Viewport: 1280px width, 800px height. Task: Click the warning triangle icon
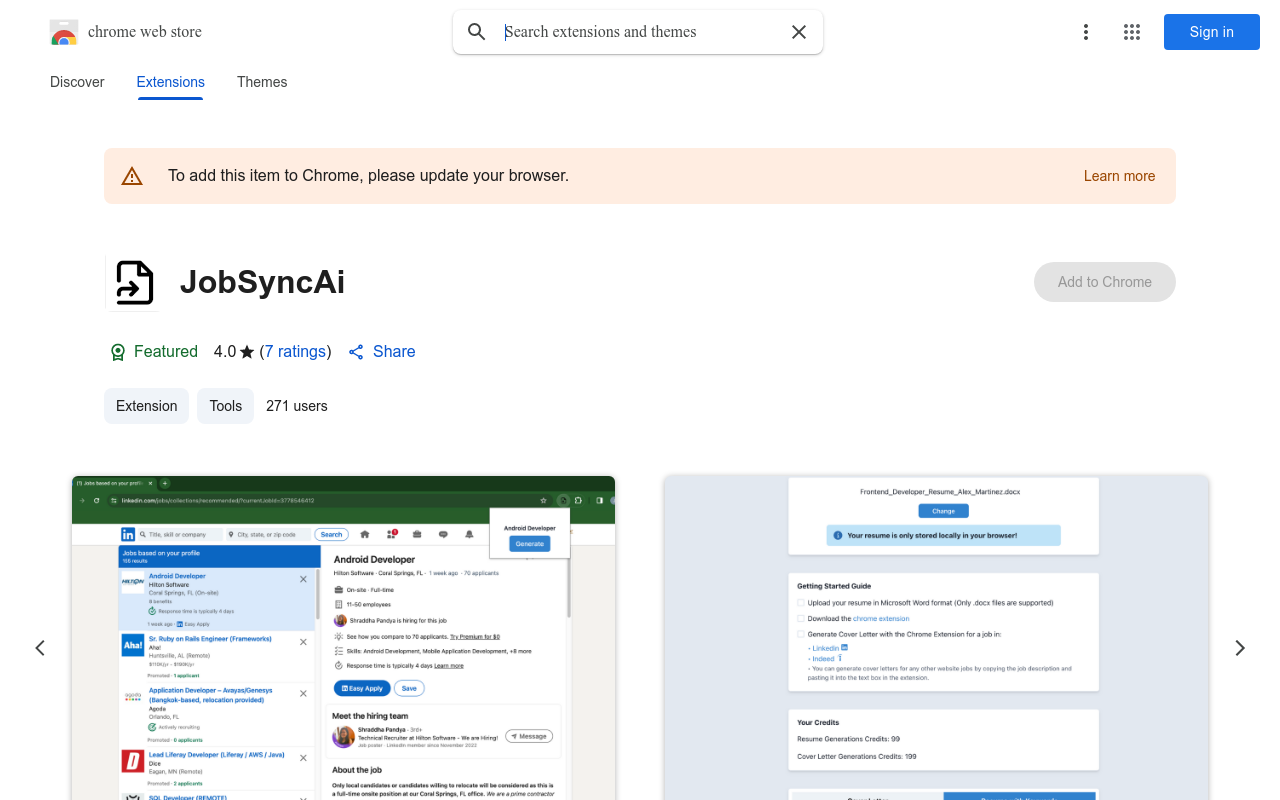click(132, 176)
